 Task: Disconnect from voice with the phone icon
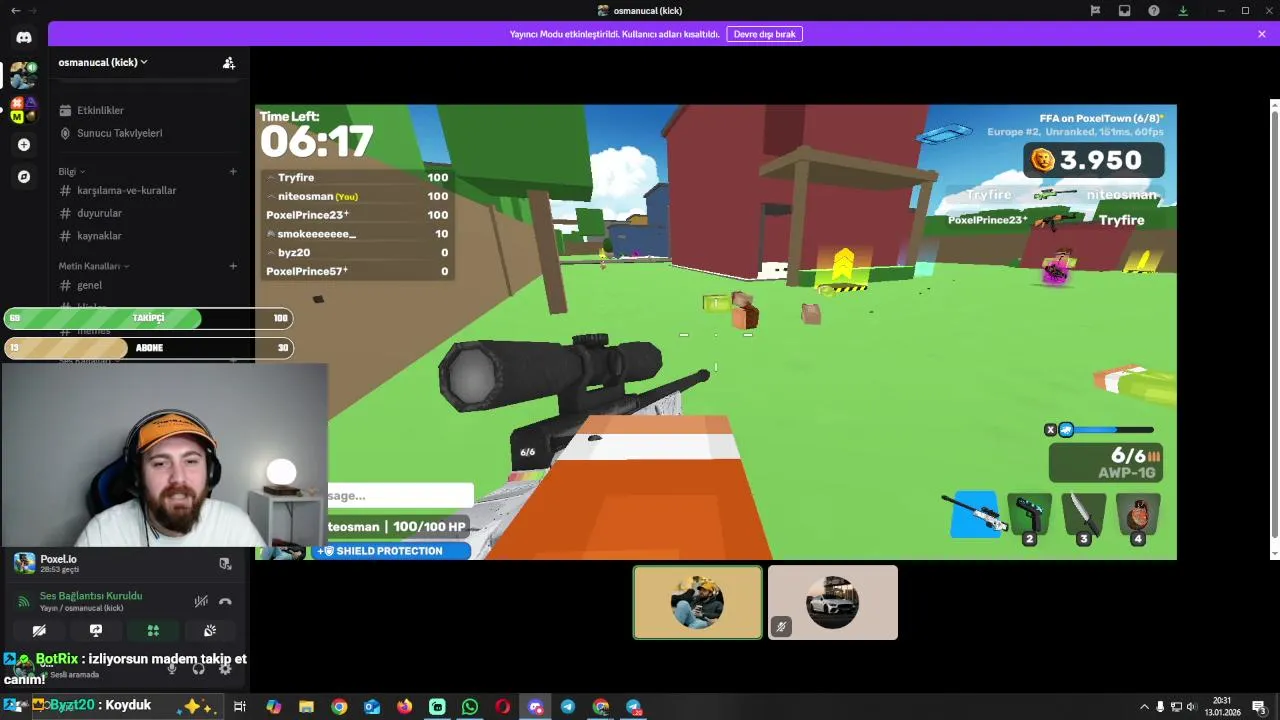coord(225,601)
